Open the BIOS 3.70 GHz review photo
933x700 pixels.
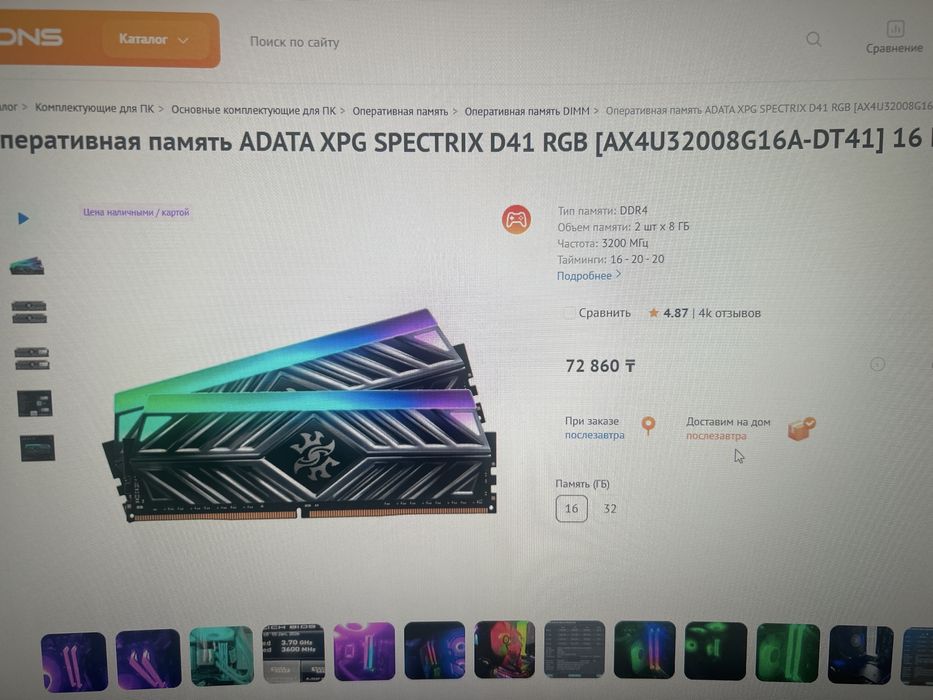tap(294, 653)
